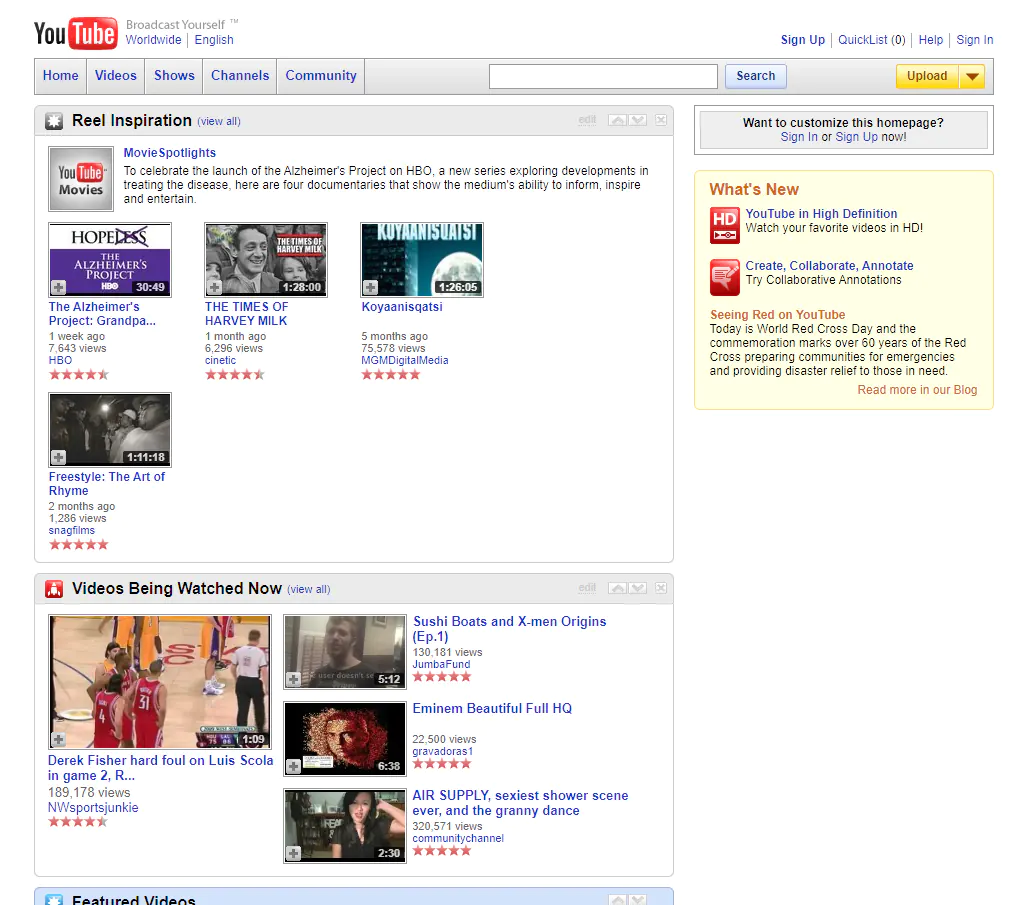
Task: Open QuickList (0) link
Action: (872, 40)
